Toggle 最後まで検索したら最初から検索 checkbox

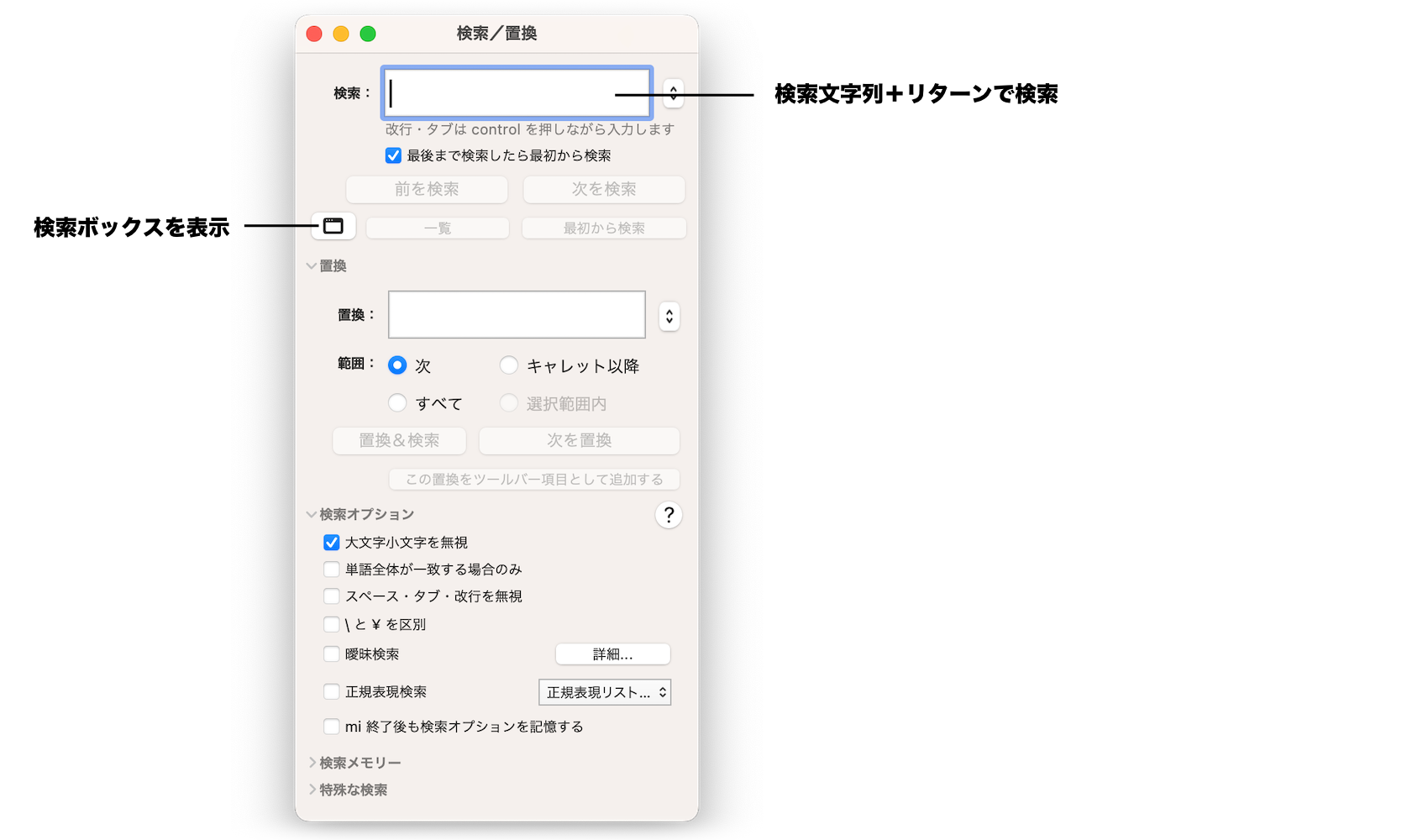point(393,155)
